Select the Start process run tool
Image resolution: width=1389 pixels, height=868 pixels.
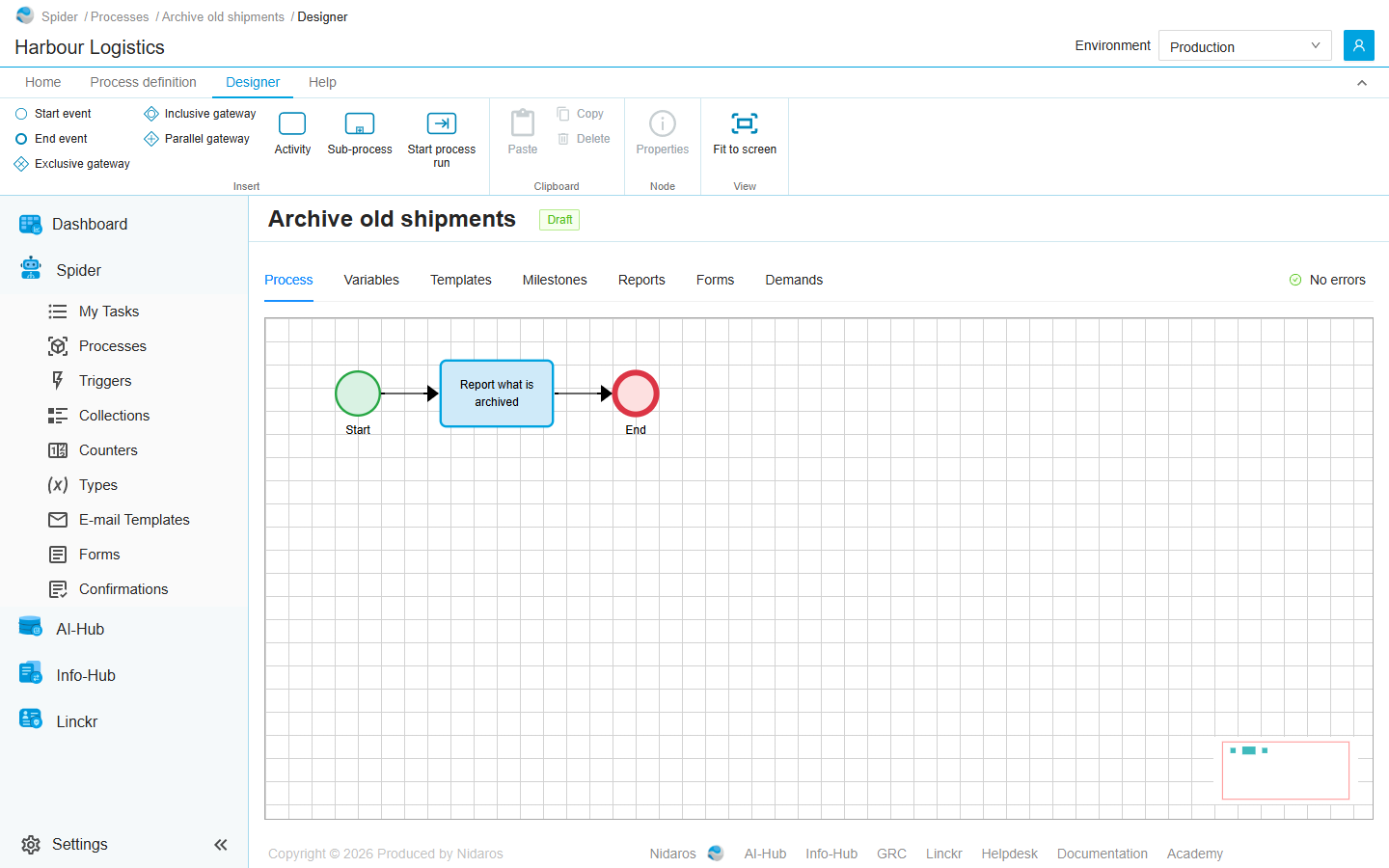tap(442, 140)
